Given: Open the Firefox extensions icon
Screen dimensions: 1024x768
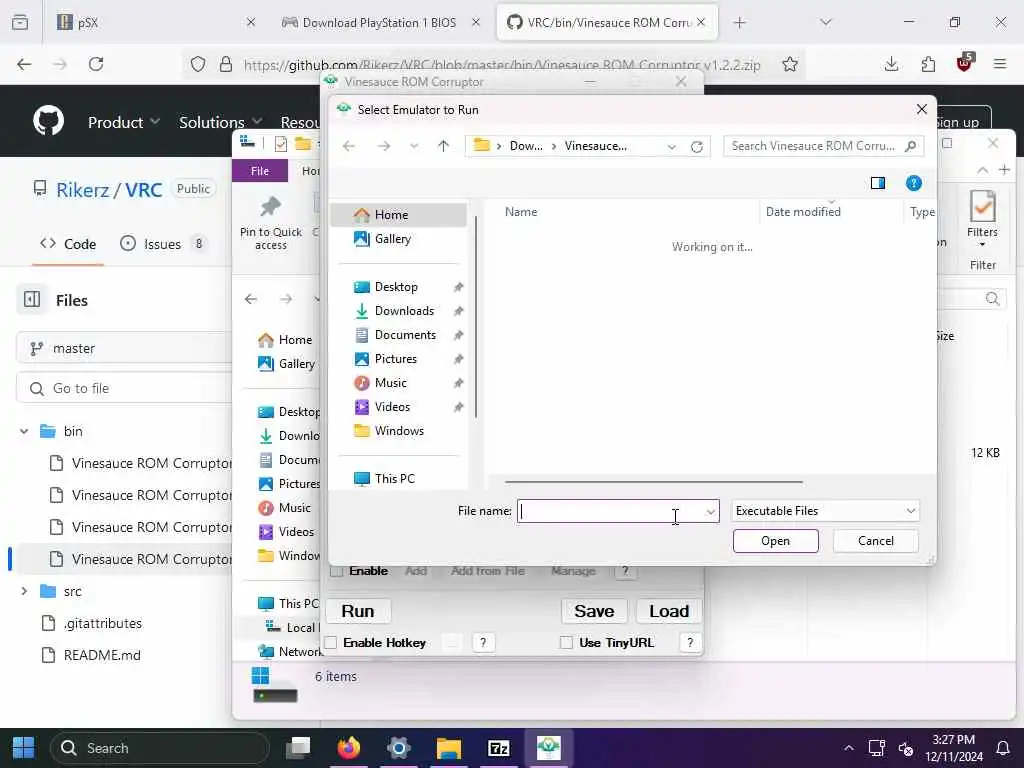Looking at the screenshot, I should click(x=928, y=64).
